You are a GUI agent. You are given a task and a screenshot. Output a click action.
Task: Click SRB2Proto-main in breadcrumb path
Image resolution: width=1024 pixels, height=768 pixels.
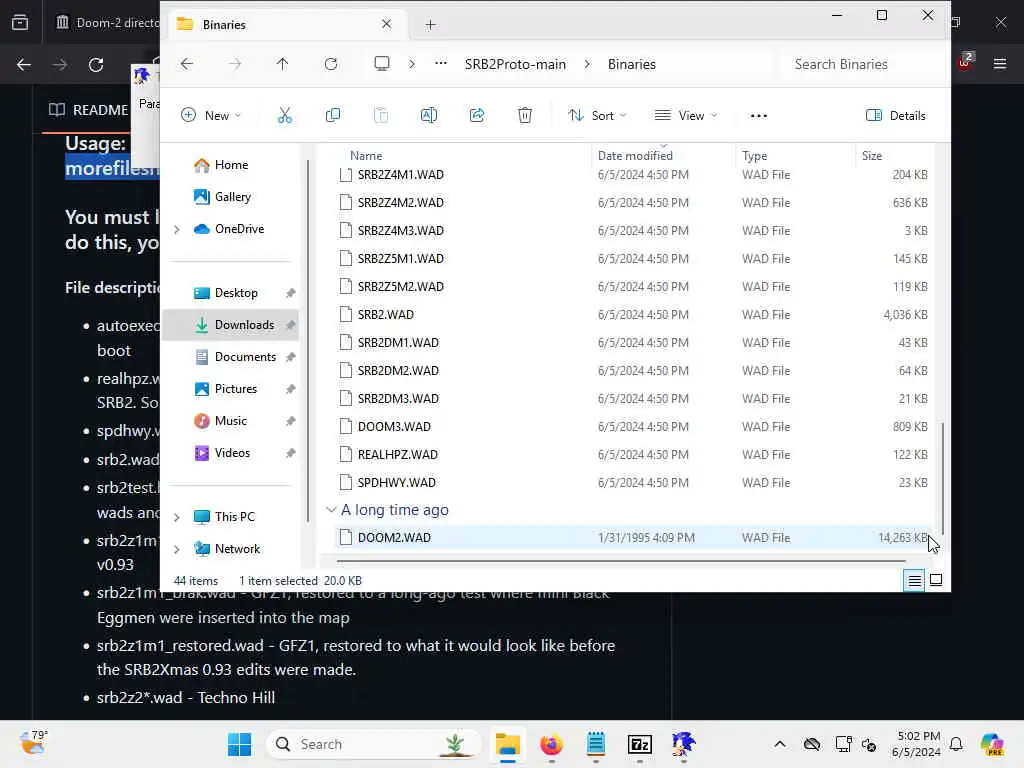[515, 64]
